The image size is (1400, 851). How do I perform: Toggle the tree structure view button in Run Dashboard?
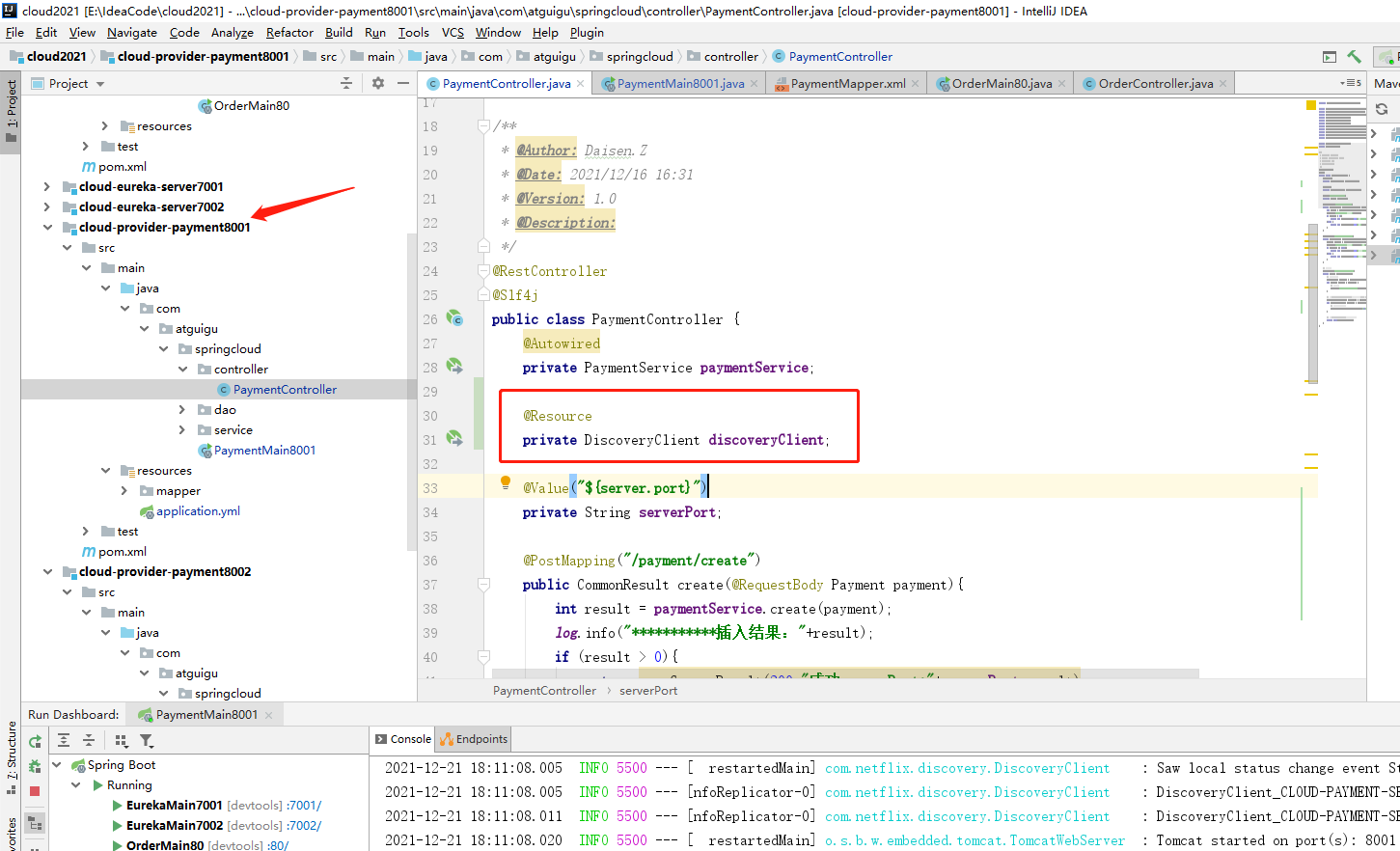[x=35, y=824]
